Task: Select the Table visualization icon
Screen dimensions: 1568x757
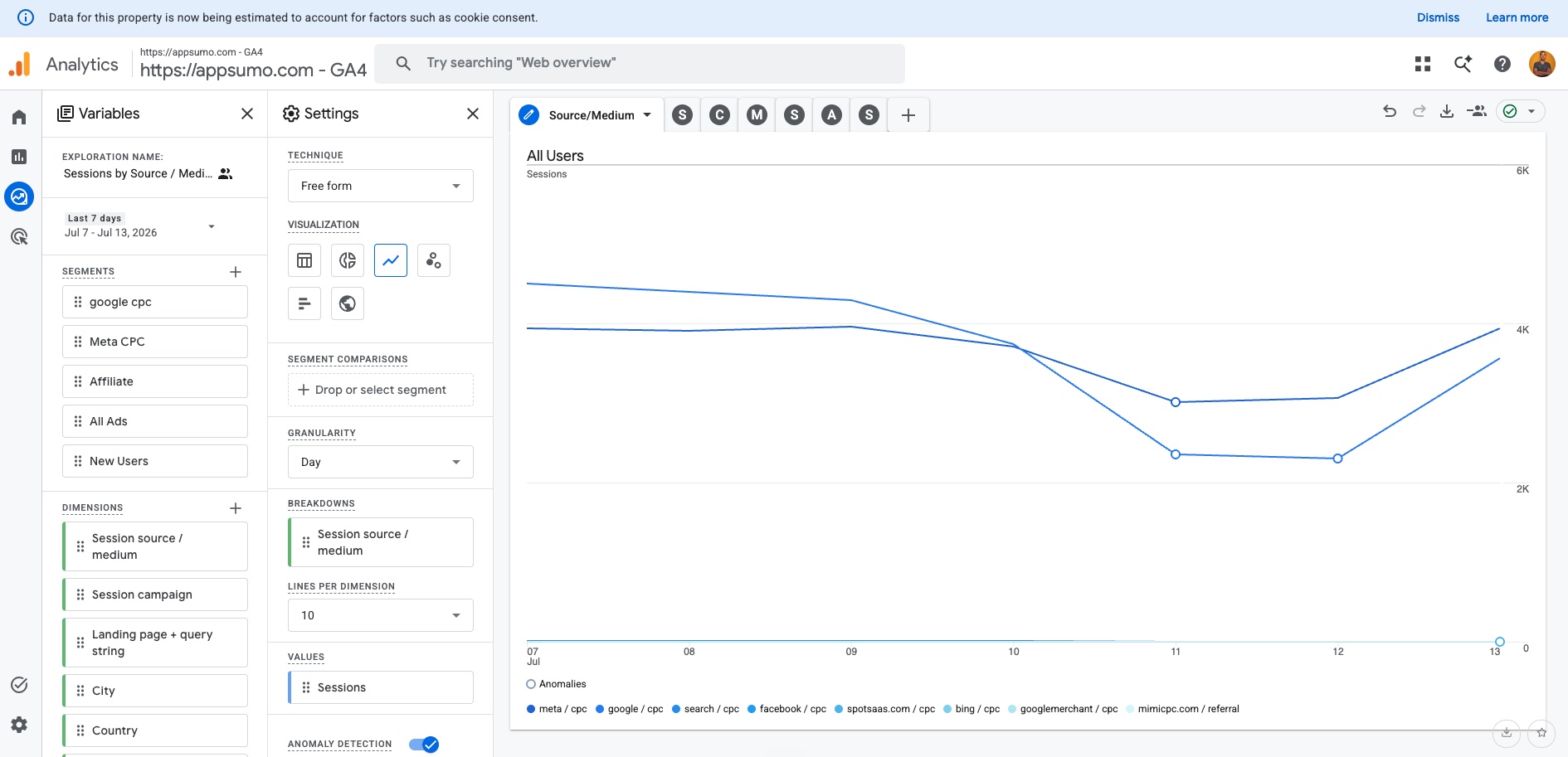Action: pyautogui.click(x=304, y=260)
